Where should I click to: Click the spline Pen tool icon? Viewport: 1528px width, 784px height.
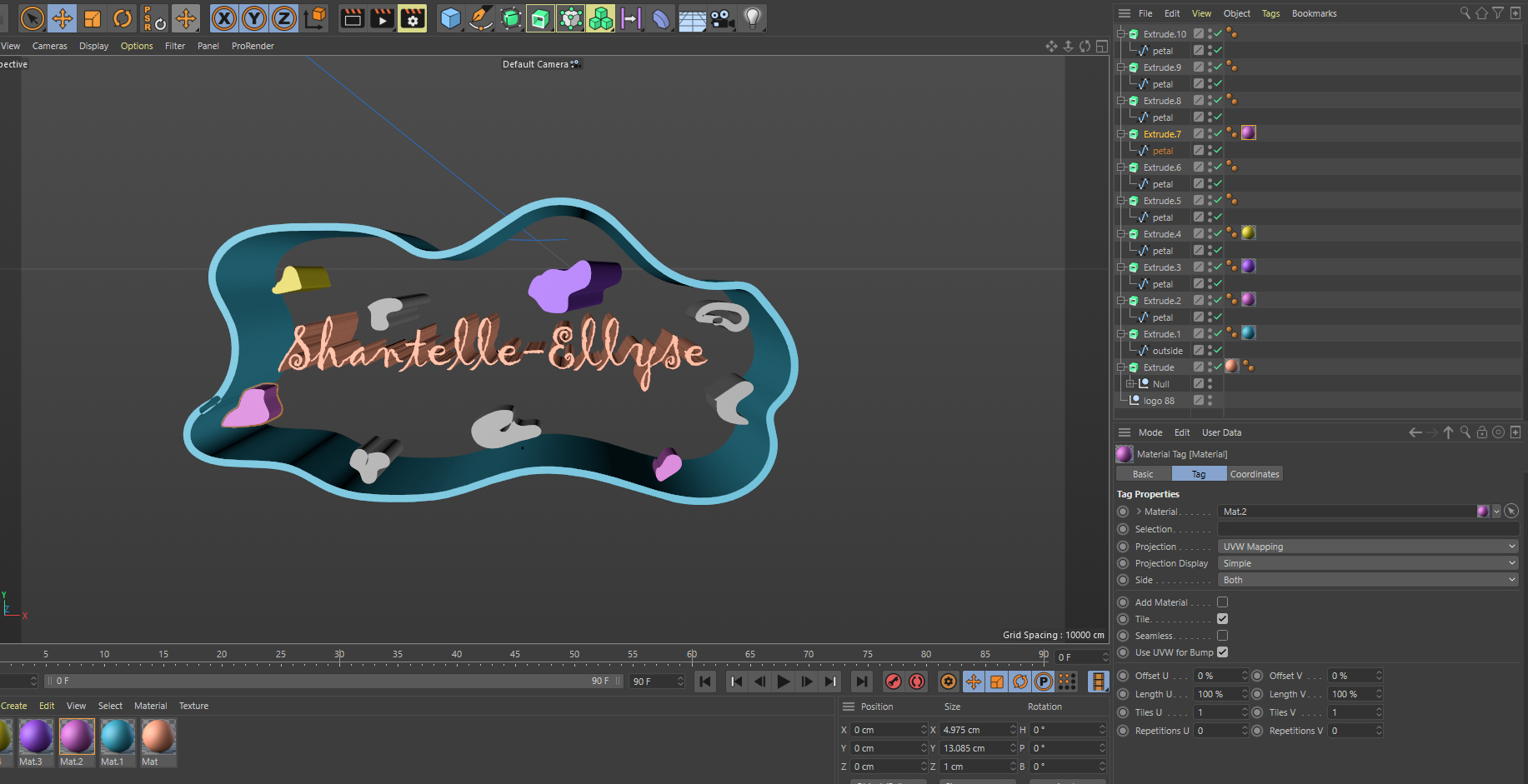coord(481,18)
